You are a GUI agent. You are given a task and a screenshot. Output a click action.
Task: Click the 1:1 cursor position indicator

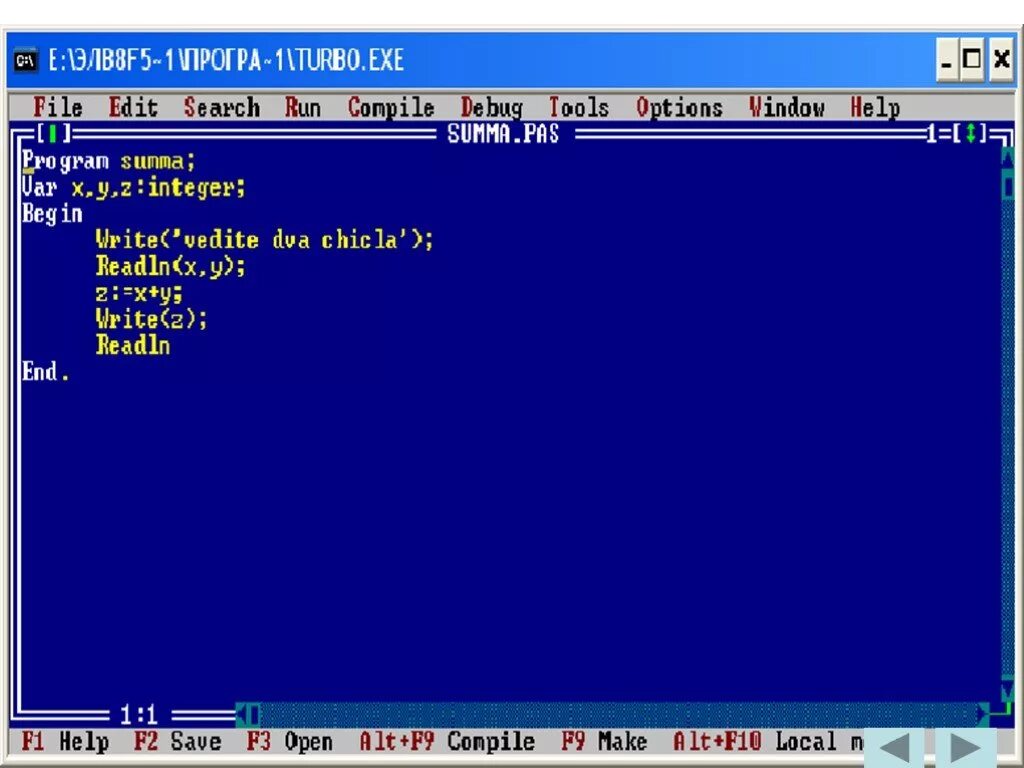[x=138, y=716]
